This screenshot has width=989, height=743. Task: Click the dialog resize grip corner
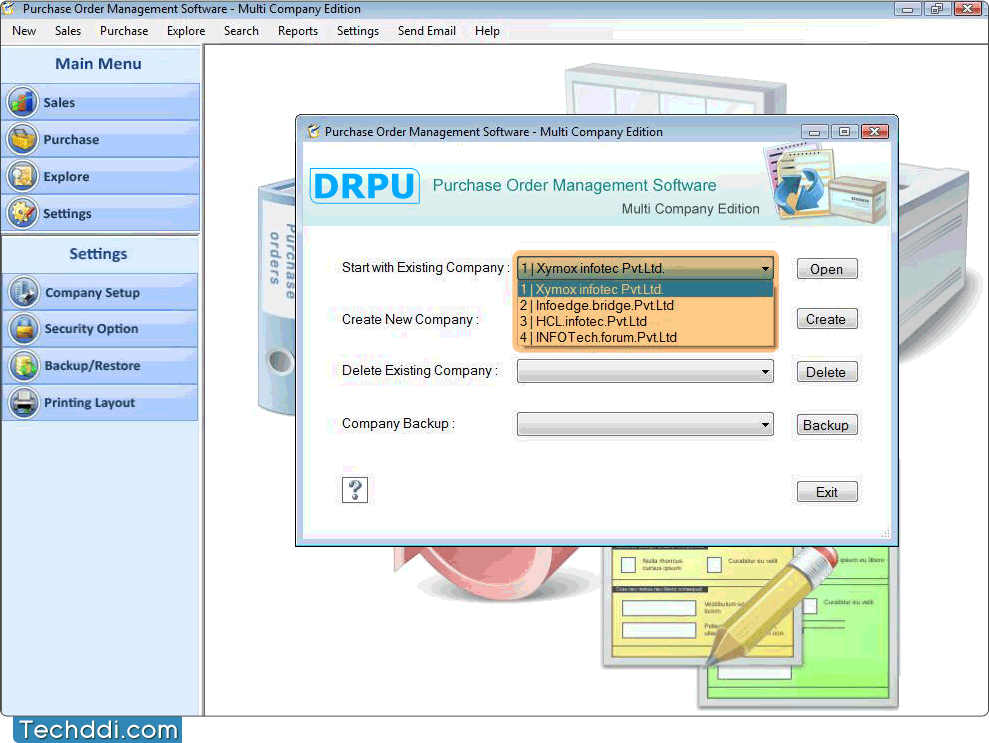(x=886, y=534)
